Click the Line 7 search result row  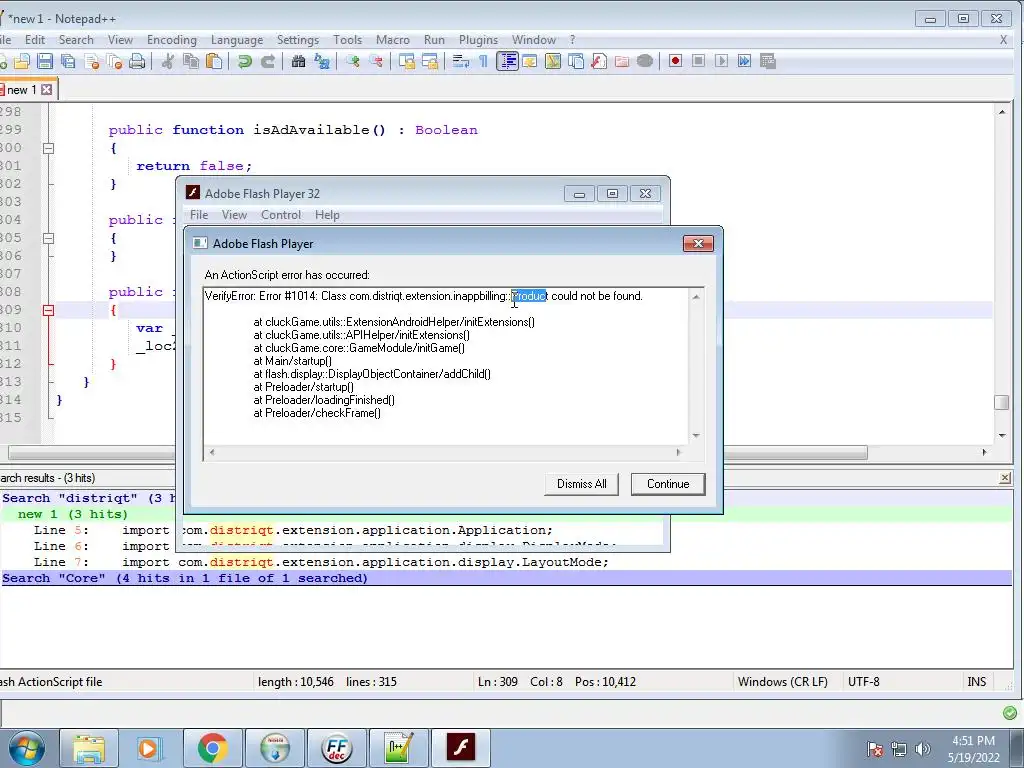click(506, 562)
